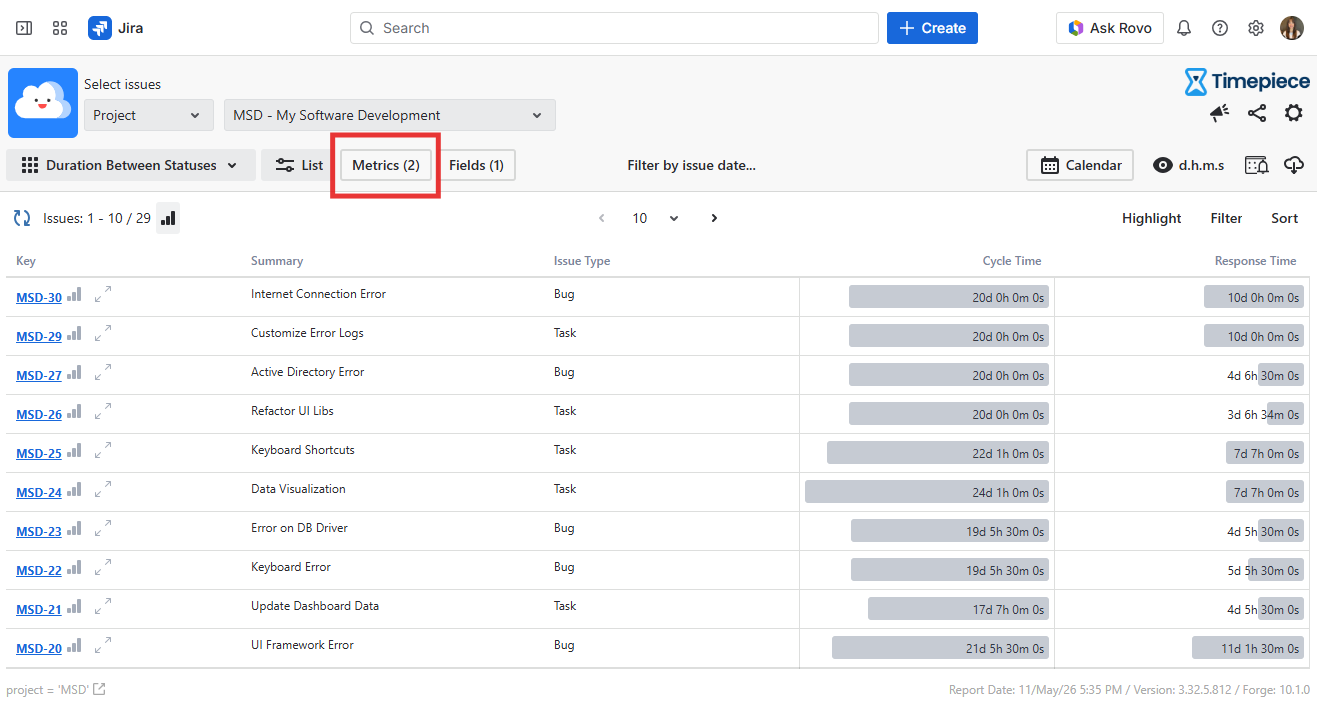The height and width of the screenshot is (708, 1317).
Task: Open external link icon next to project = 'MSD'
Action: pos(99,689)
